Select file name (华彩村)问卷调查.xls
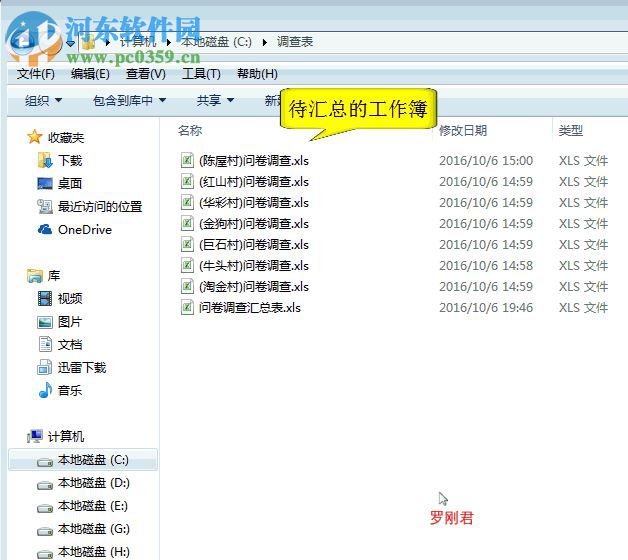 point(254,203)
